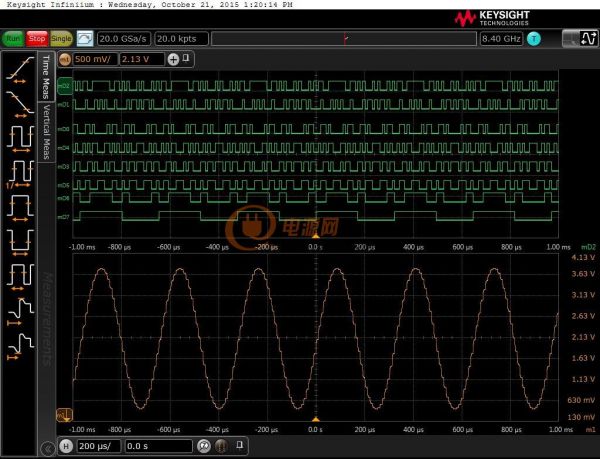The height and width of the screenshot is (459, 600).
Task: Click the yellow Single acquisition button
Action: coord(61,39)
